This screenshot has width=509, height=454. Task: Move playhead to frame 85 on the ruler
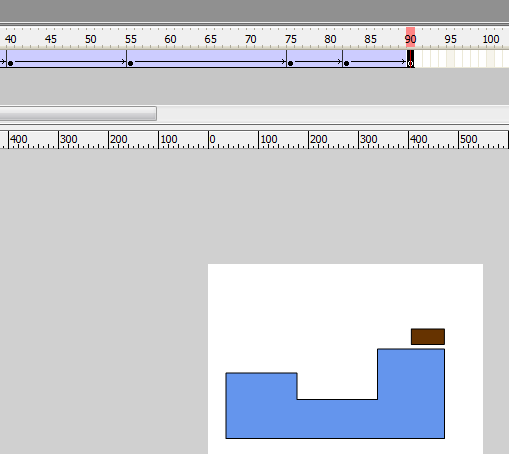point(370,39)
